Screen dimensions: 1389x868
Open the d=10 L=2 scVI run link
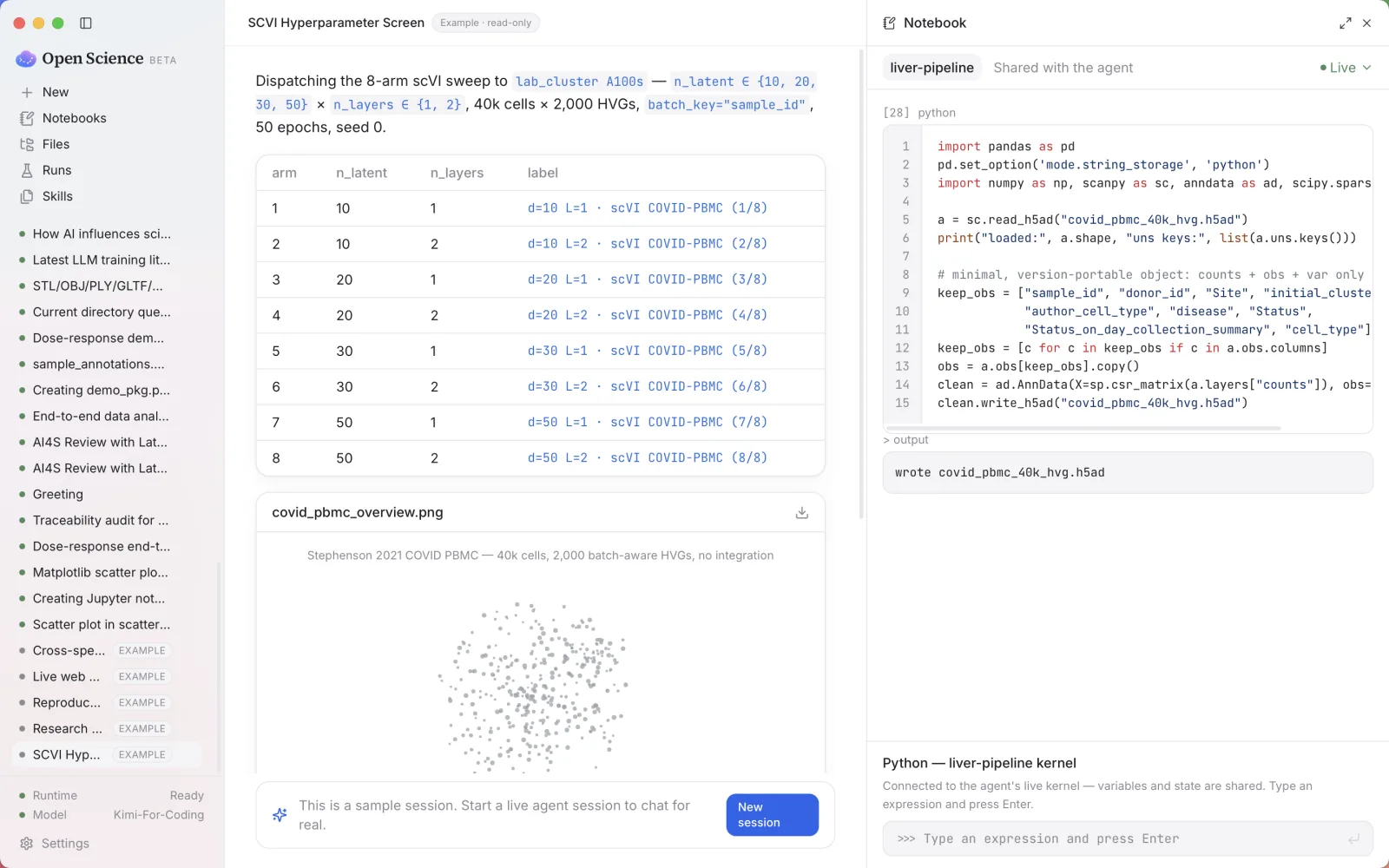tap(648, 244)
